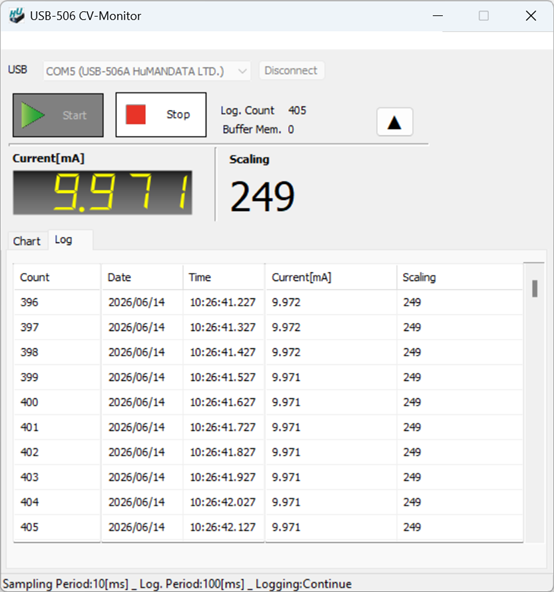The width and height of the screenshot is (554, 592).
Task: Minimize the CV-Monitor window
Action: 438,16
